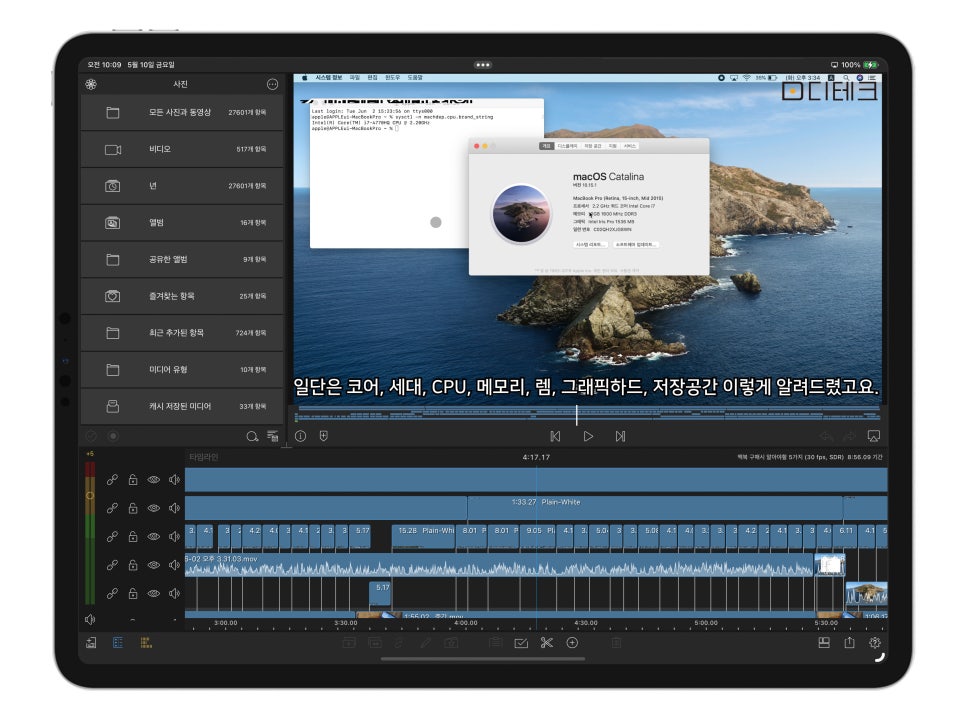
Task: Jump to previous edit in preview controls
Action: pyautogui.click(x=555, y=436)
